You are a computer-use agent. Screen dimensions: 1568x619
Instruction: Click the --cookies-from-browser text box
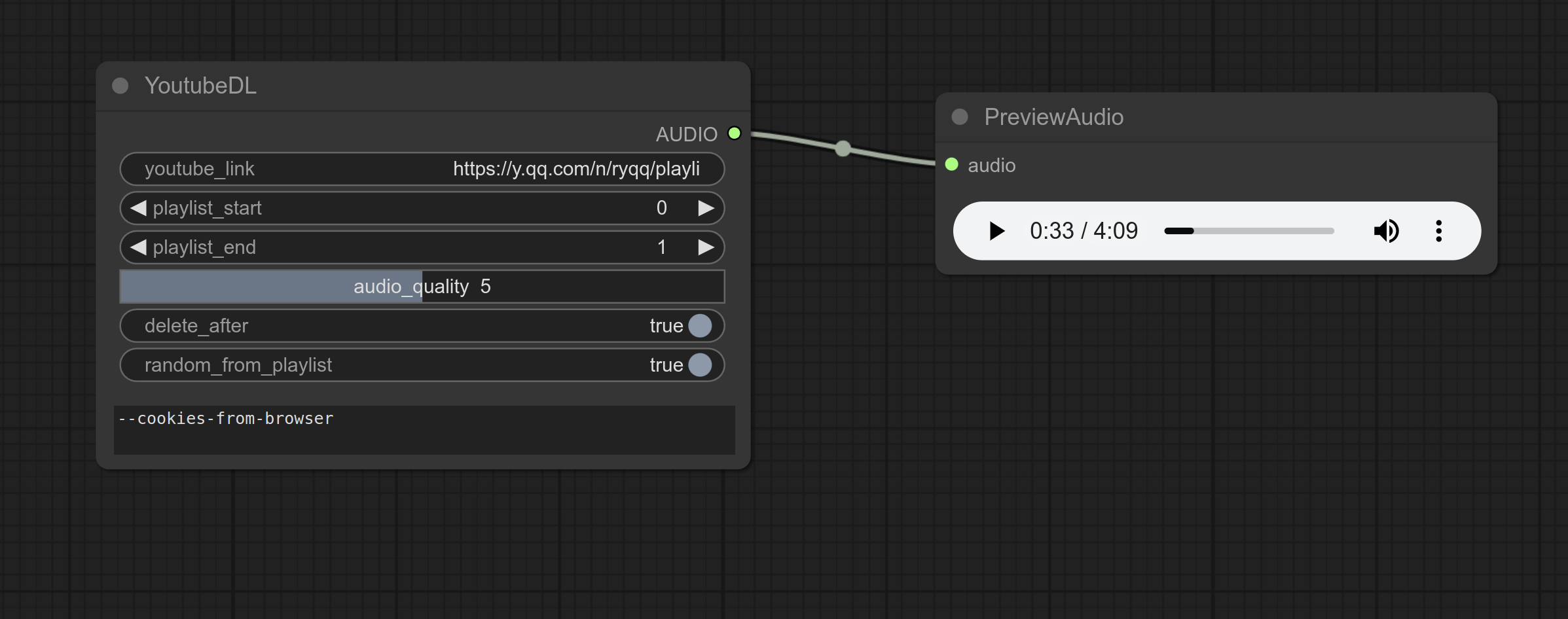424,430
